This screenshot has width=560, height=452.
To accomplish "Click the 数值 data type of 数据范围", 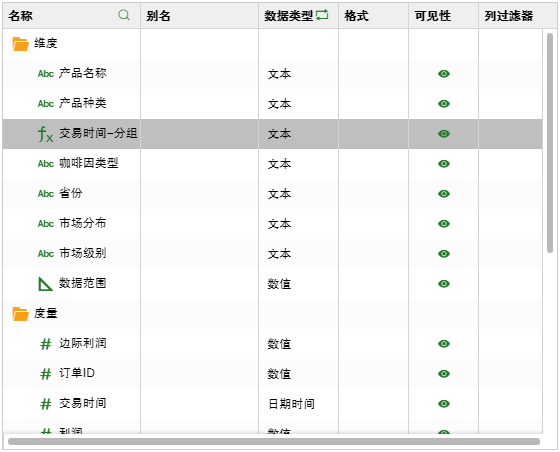I will 279,284.
